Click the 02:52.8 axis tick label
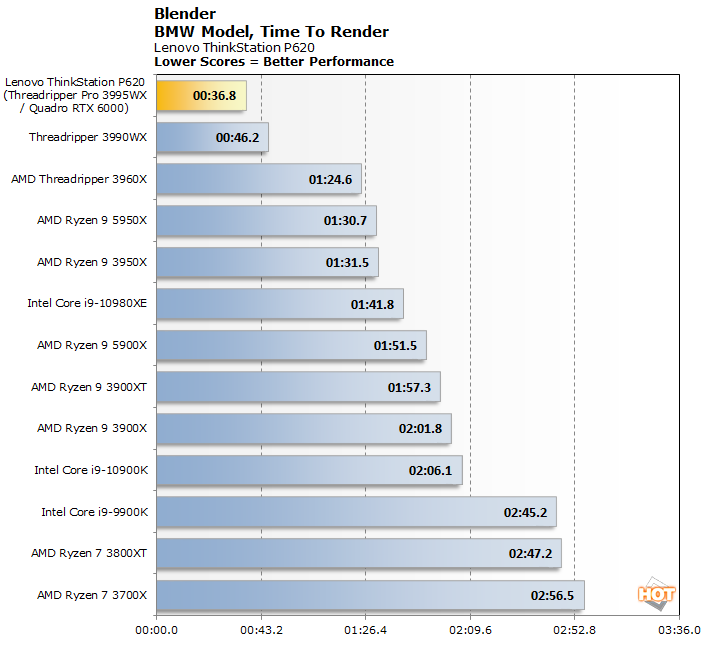Viewport: 708px width, 653px height. click(x=574, y=630)
